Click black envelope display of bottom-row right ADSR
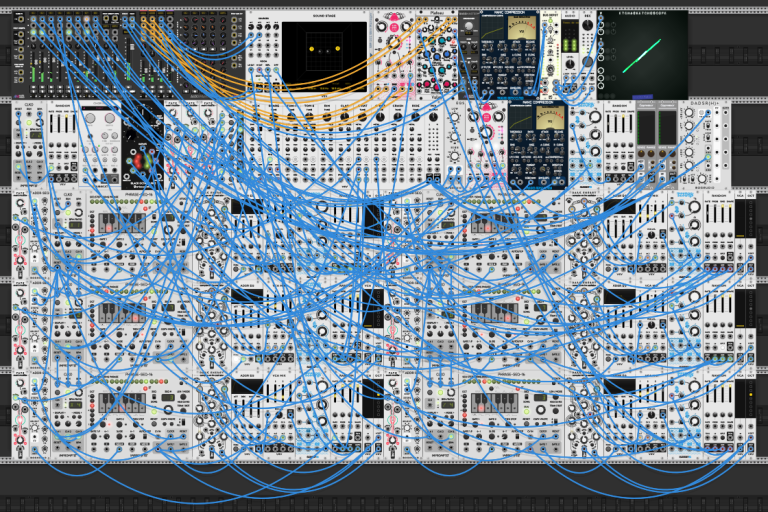 pos(620,386)
